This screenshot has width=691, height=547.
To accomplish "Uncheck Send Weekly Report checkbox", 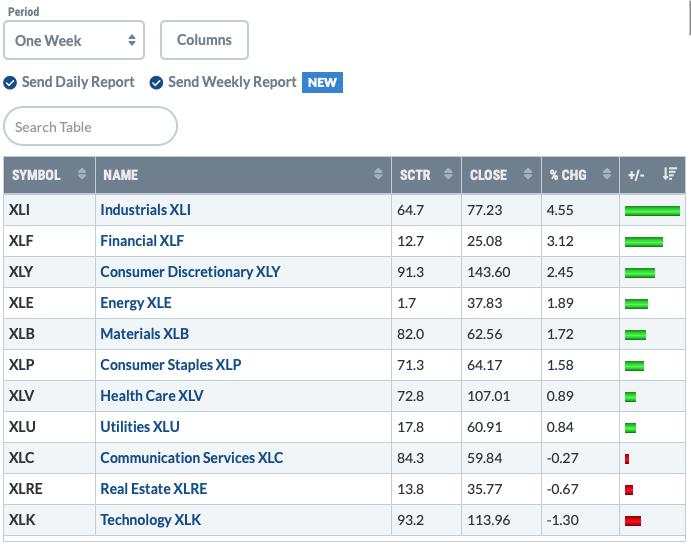I will (156, 82).
